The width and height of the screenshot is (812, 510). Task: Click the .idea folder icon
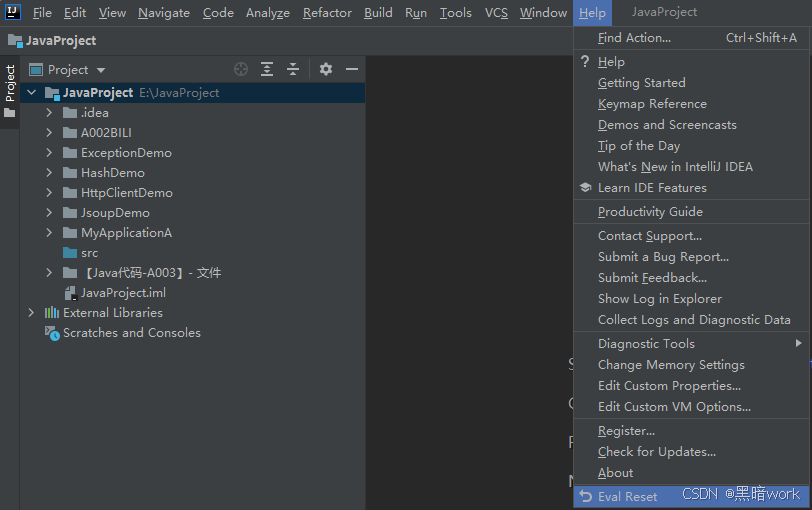[x=70, y=112]
